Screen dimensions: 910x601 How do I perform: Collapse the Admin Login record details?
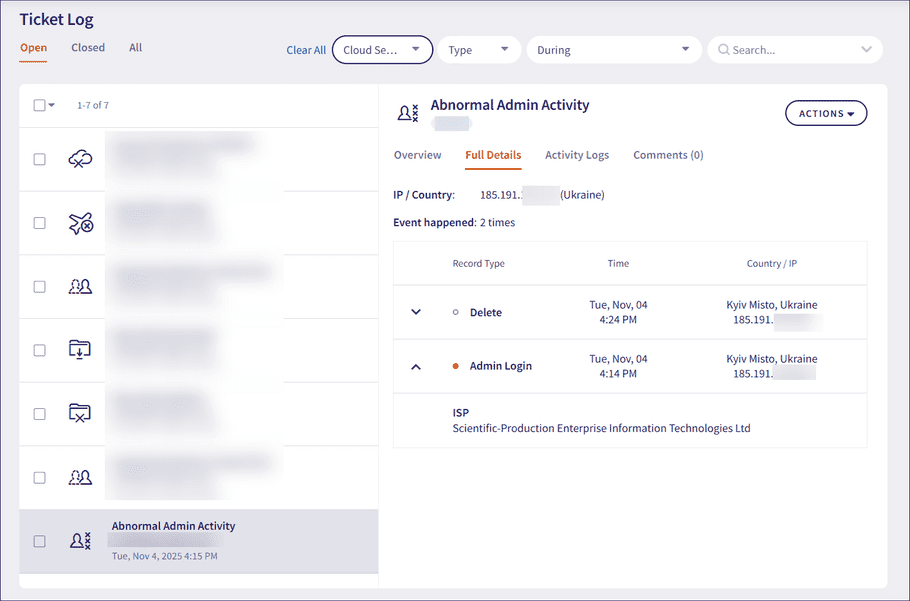click(x=416, y=366)
